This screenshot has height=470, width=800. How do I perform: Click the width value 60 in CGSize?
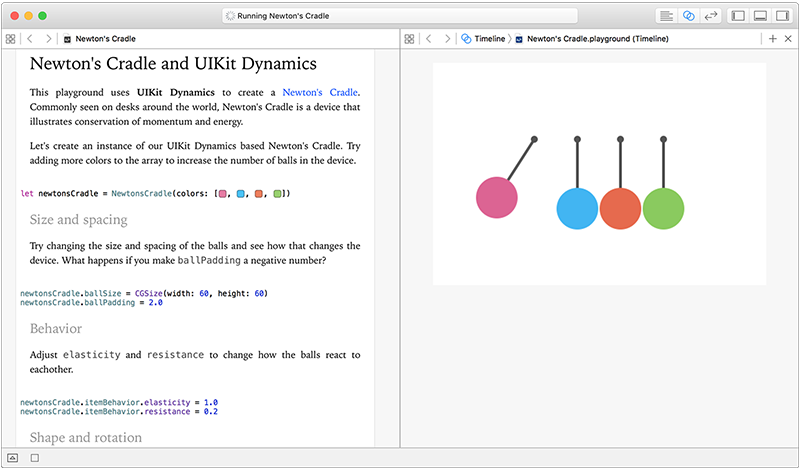click(204, 293)
